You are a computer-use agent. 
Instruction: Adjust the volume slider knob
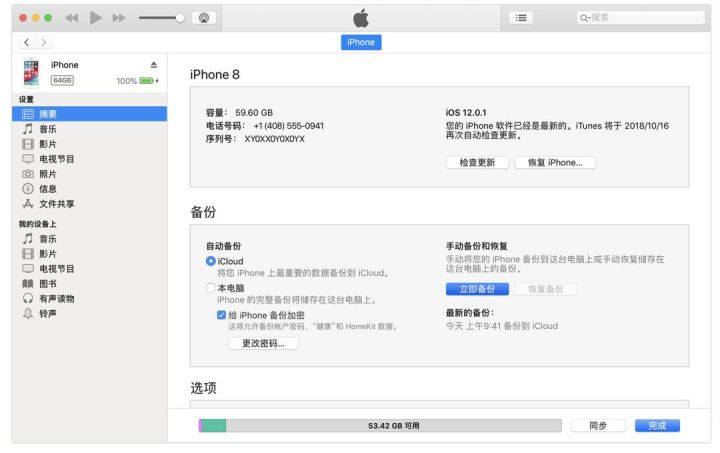(180, 18)
